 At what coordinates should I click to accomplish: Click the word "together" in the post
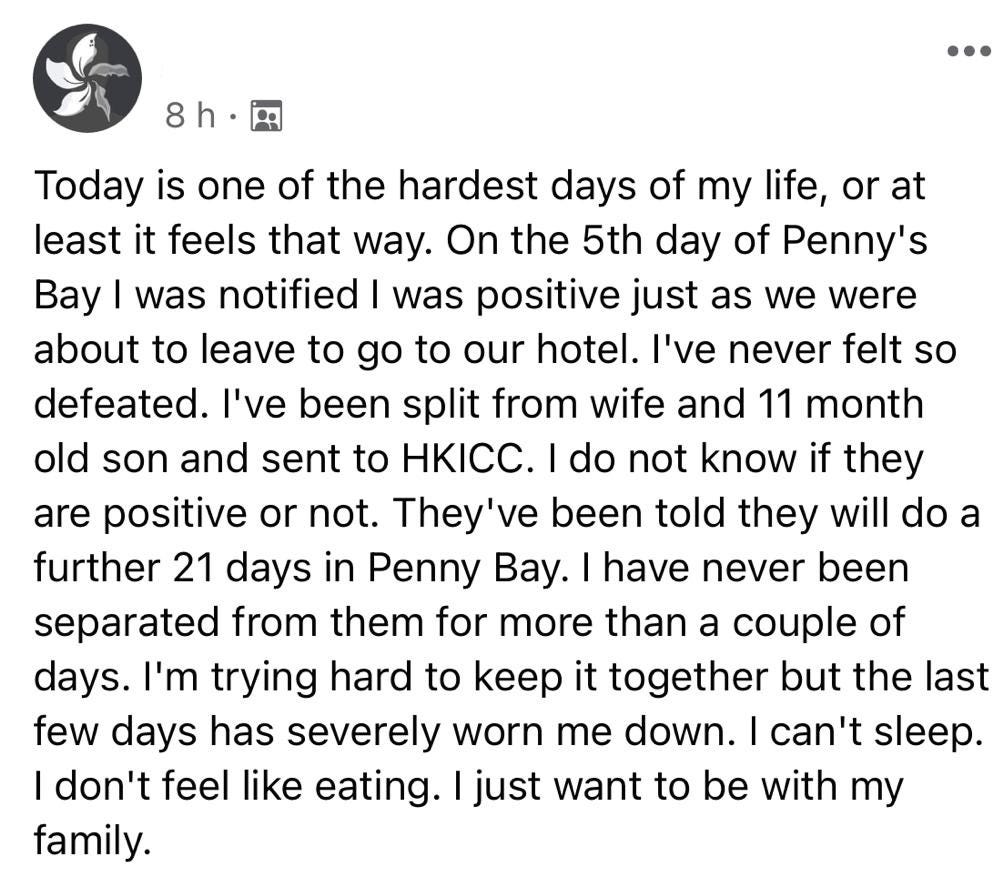(x=688, y=677)
